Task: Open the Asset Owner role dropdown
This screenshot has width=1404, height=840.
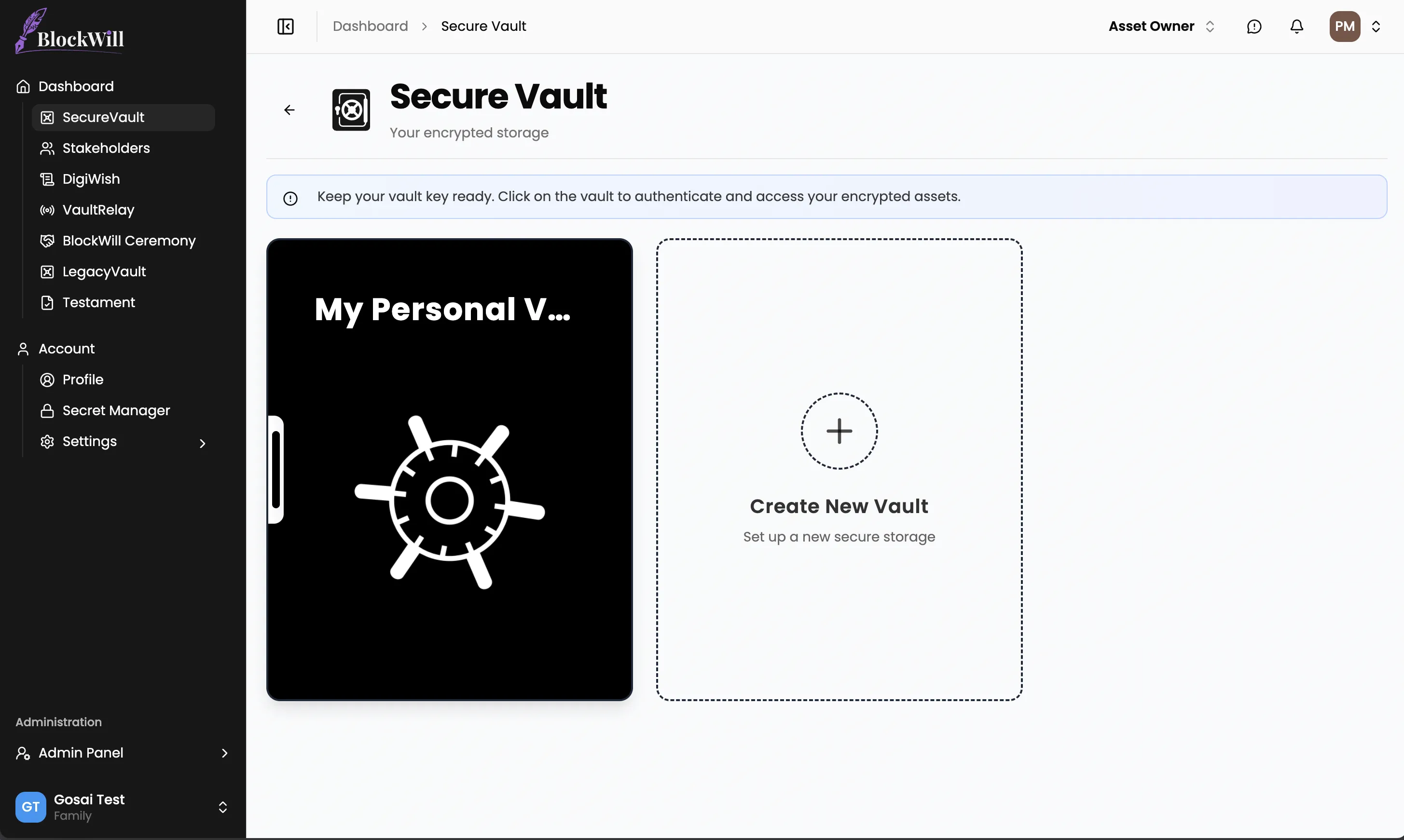Action: click(x=1161, y=27)
